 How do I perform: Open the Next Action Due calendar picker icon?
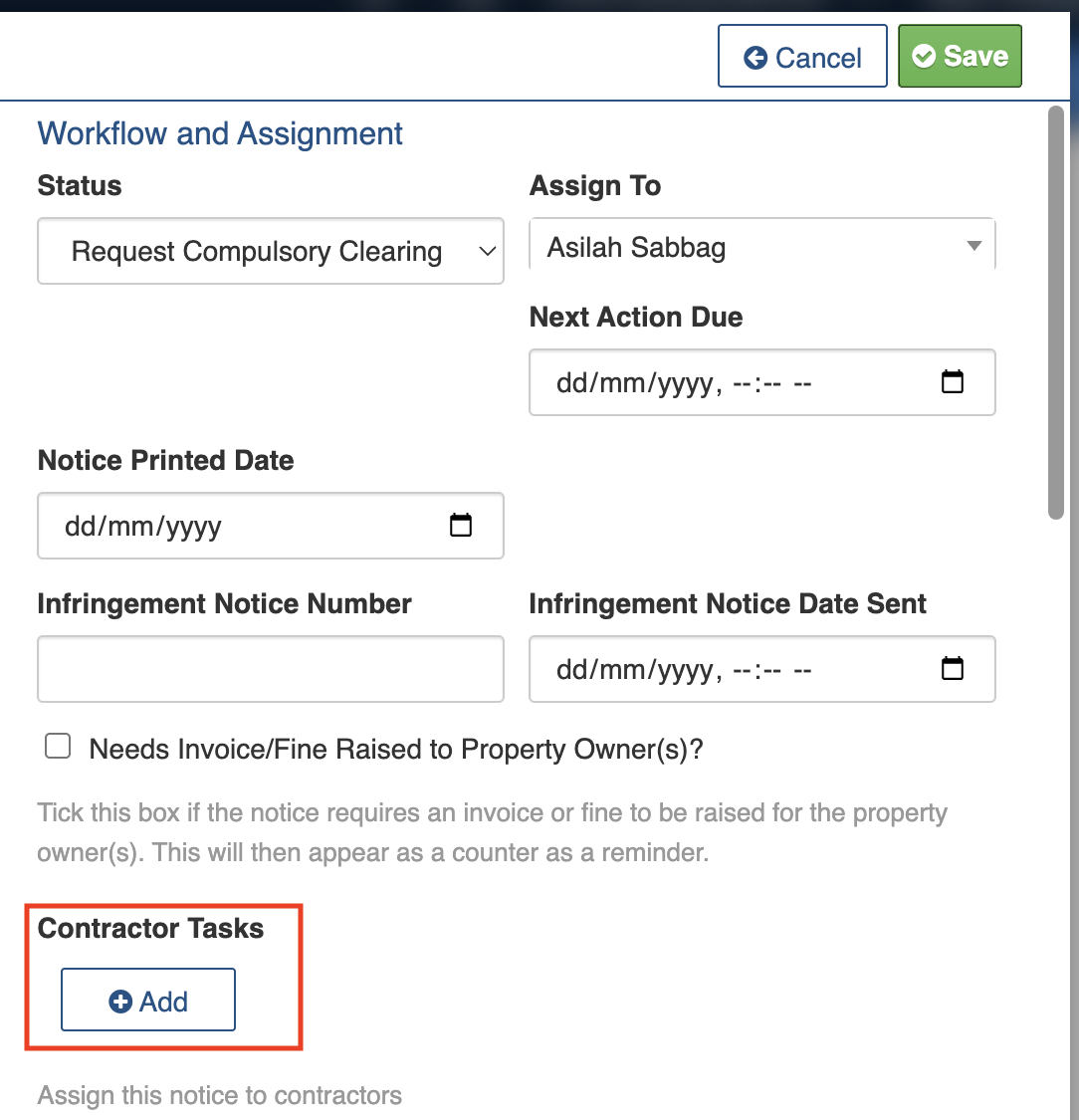pyautogui.click(x=953, y=382)
